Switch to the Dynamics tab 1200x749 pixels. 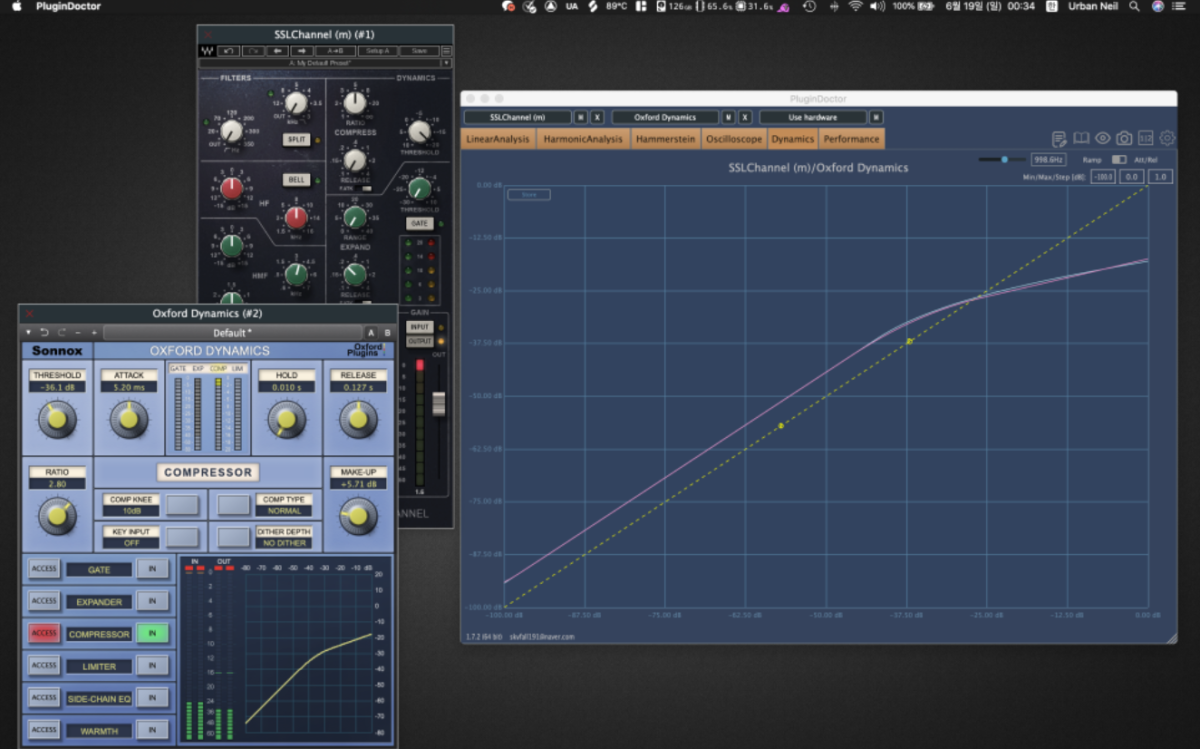(792, 139)
